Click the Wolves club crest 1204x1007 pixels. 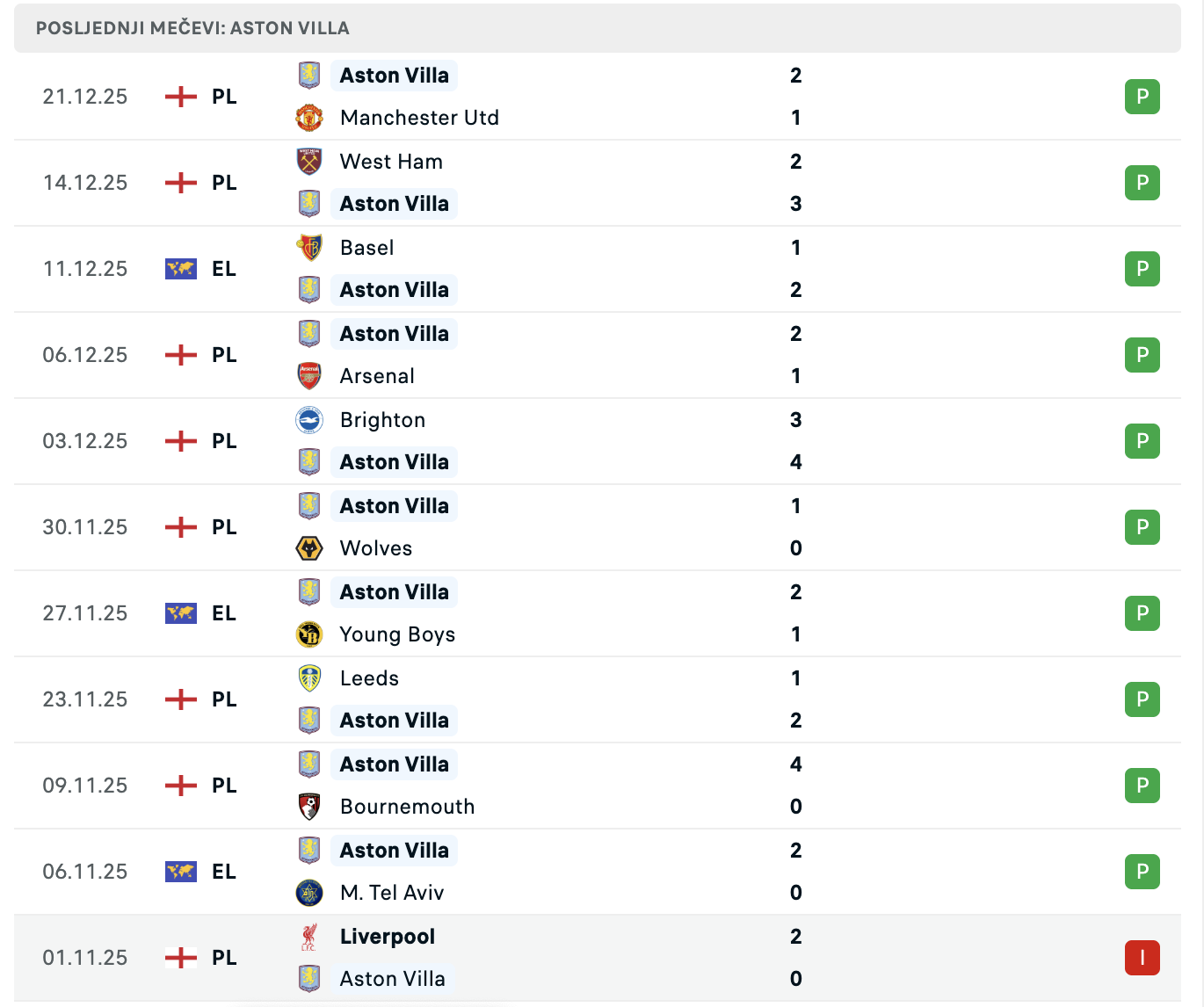point(309,548)
